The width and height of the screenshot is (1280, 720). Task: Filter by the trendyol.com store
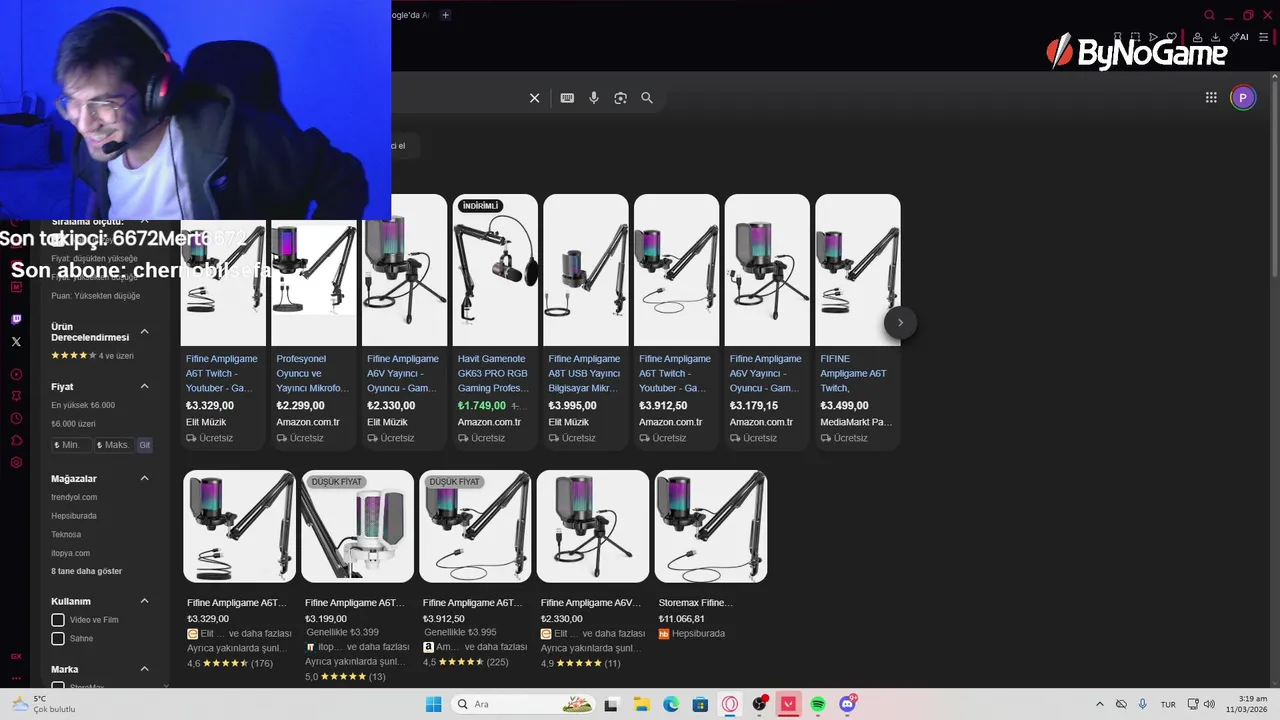pos(74,497)
